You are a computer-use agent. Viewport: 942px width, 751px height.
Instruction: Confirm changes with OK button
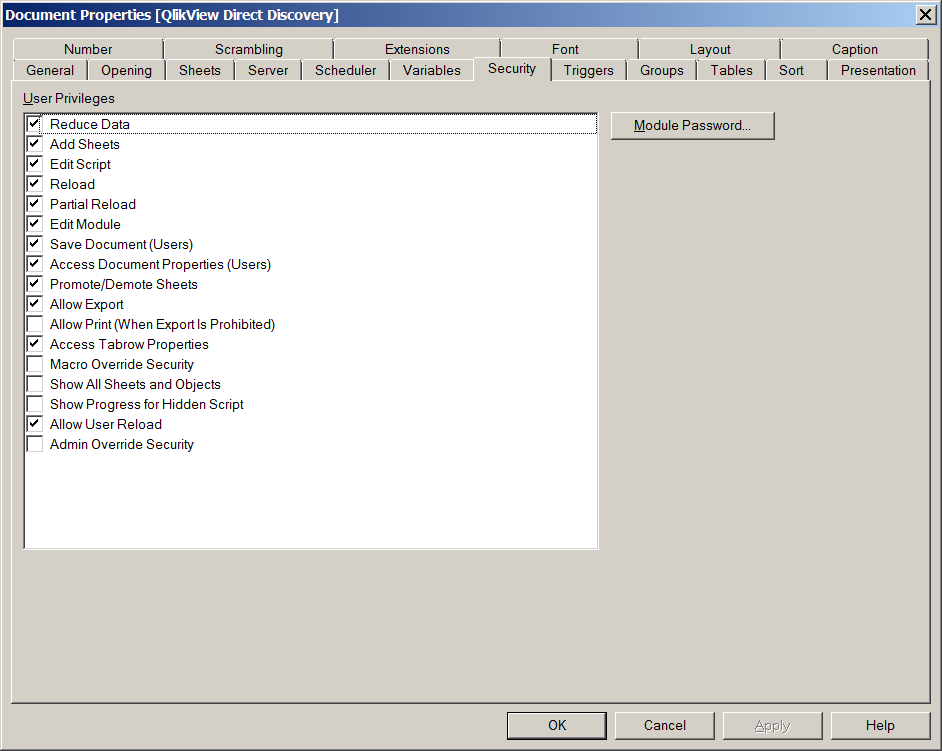coord(557,725)
